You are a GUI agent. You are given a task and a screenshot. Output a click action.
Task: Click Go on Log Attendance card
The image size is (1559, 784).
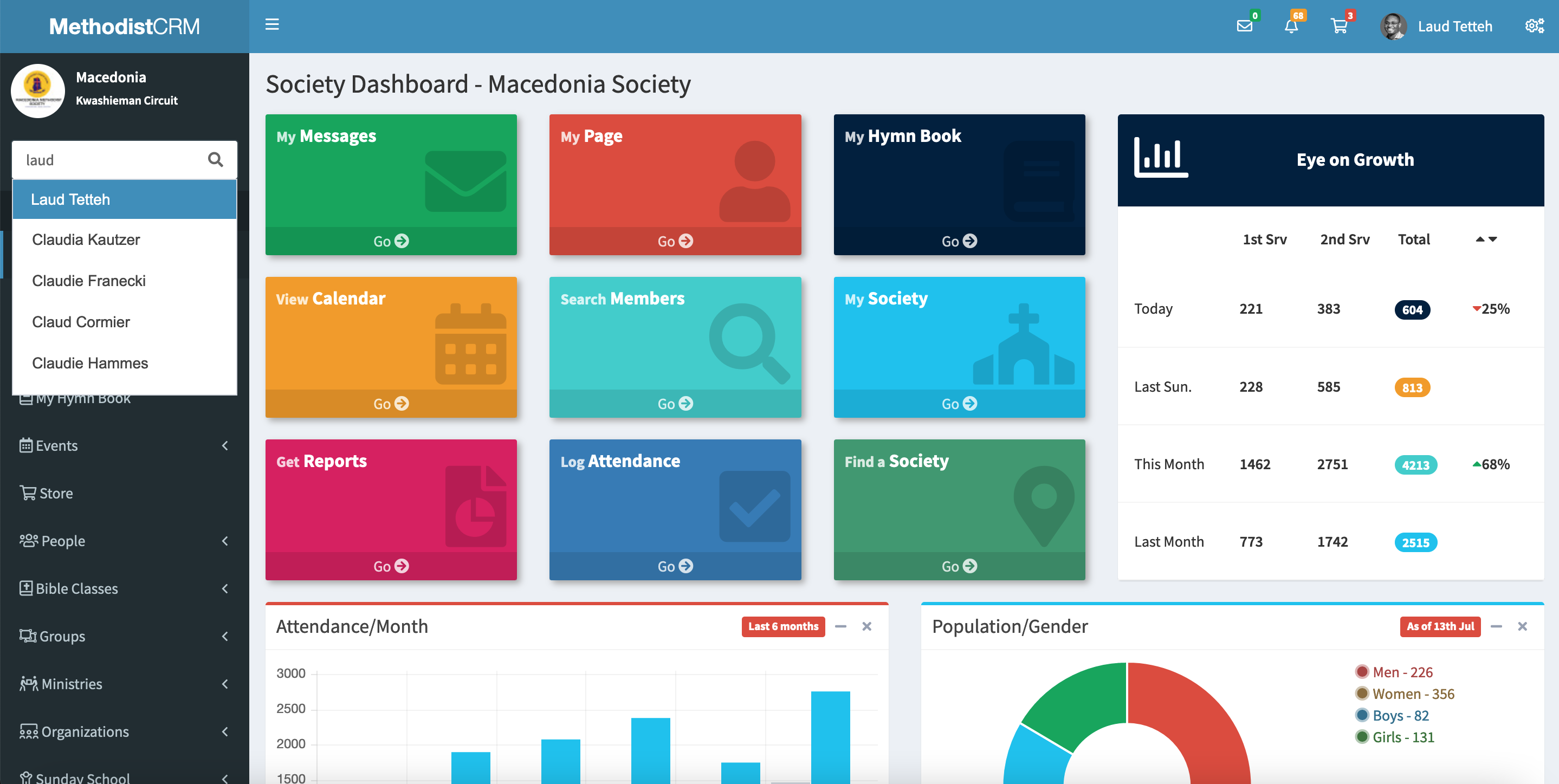point(675,566)
